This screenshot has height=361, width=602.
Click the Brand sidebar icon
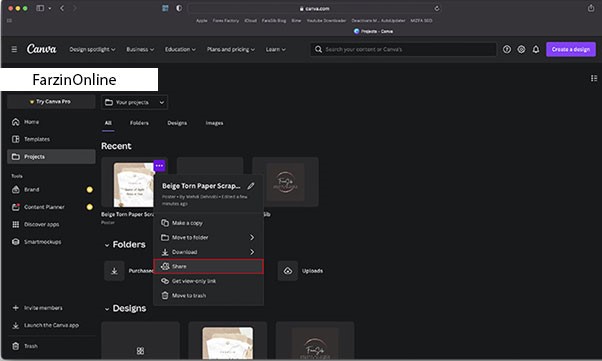[x=15, y=189]
